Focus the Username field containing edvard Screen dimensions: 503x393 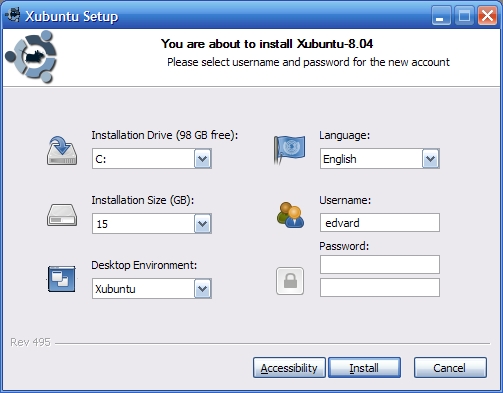[380, 222]
